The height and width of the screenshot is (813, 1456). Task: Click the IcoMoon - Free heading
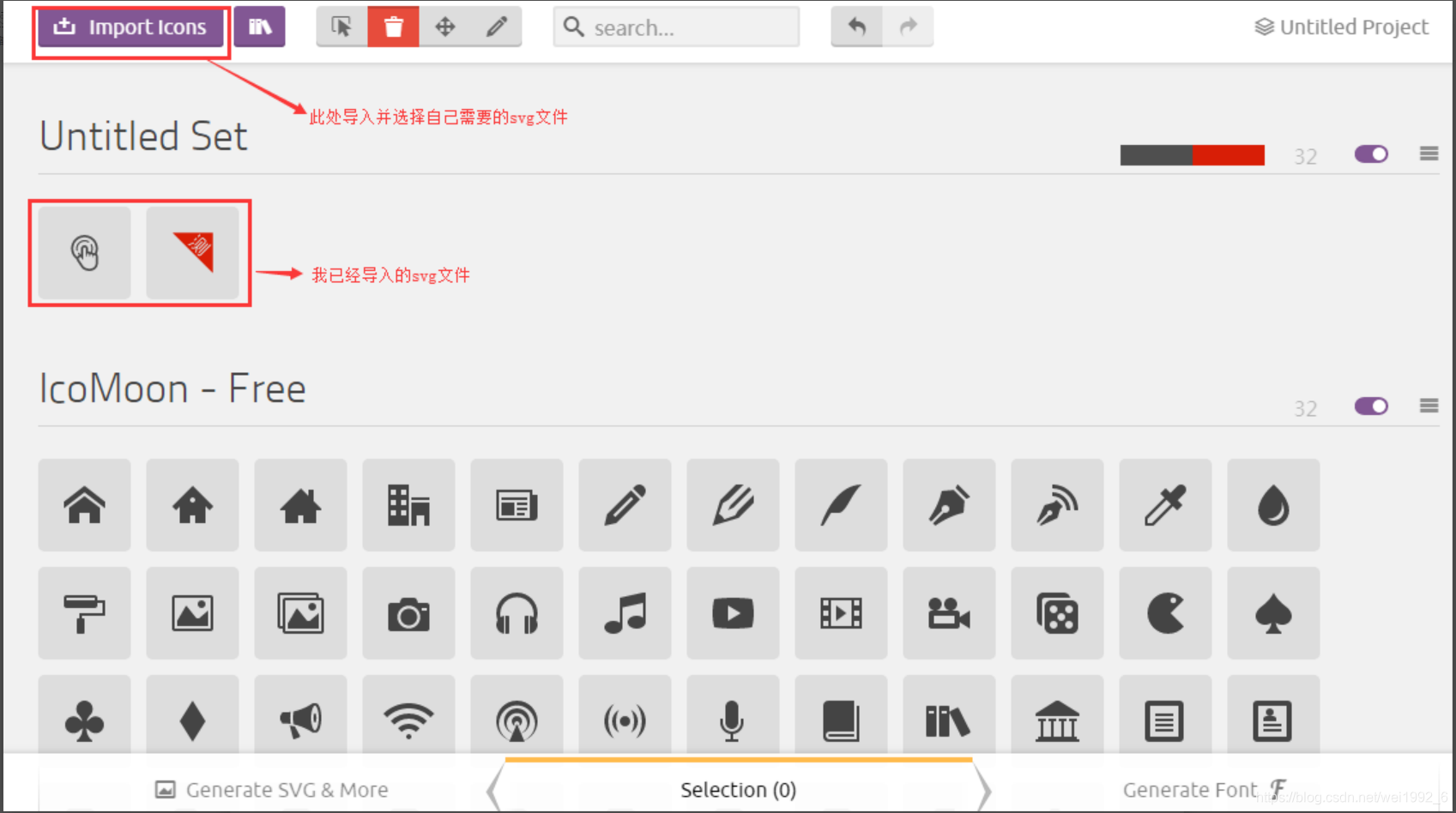[x=172, y=388]
